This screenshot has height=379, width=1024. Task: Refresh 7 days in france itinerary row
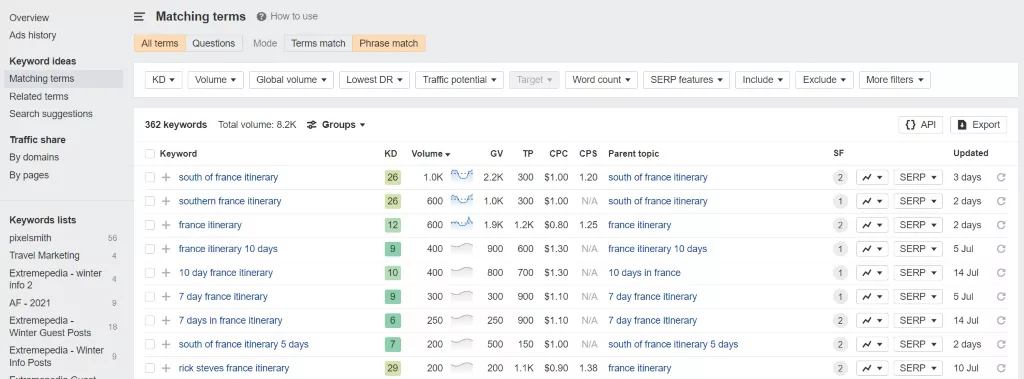pyautogui.click(x=1000, y=320)
